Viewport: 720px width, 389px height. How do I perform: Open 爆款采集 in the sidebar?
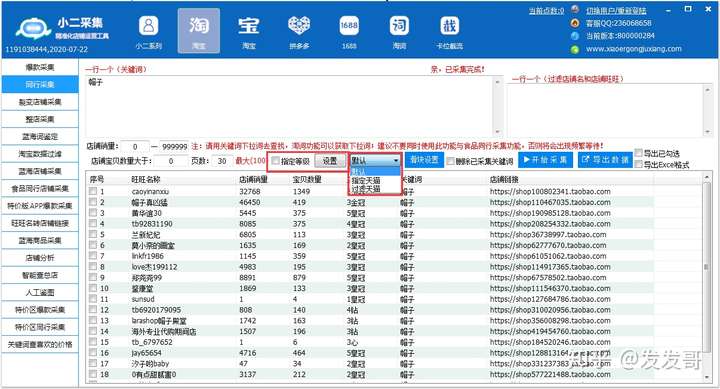[x=40, y=67]
